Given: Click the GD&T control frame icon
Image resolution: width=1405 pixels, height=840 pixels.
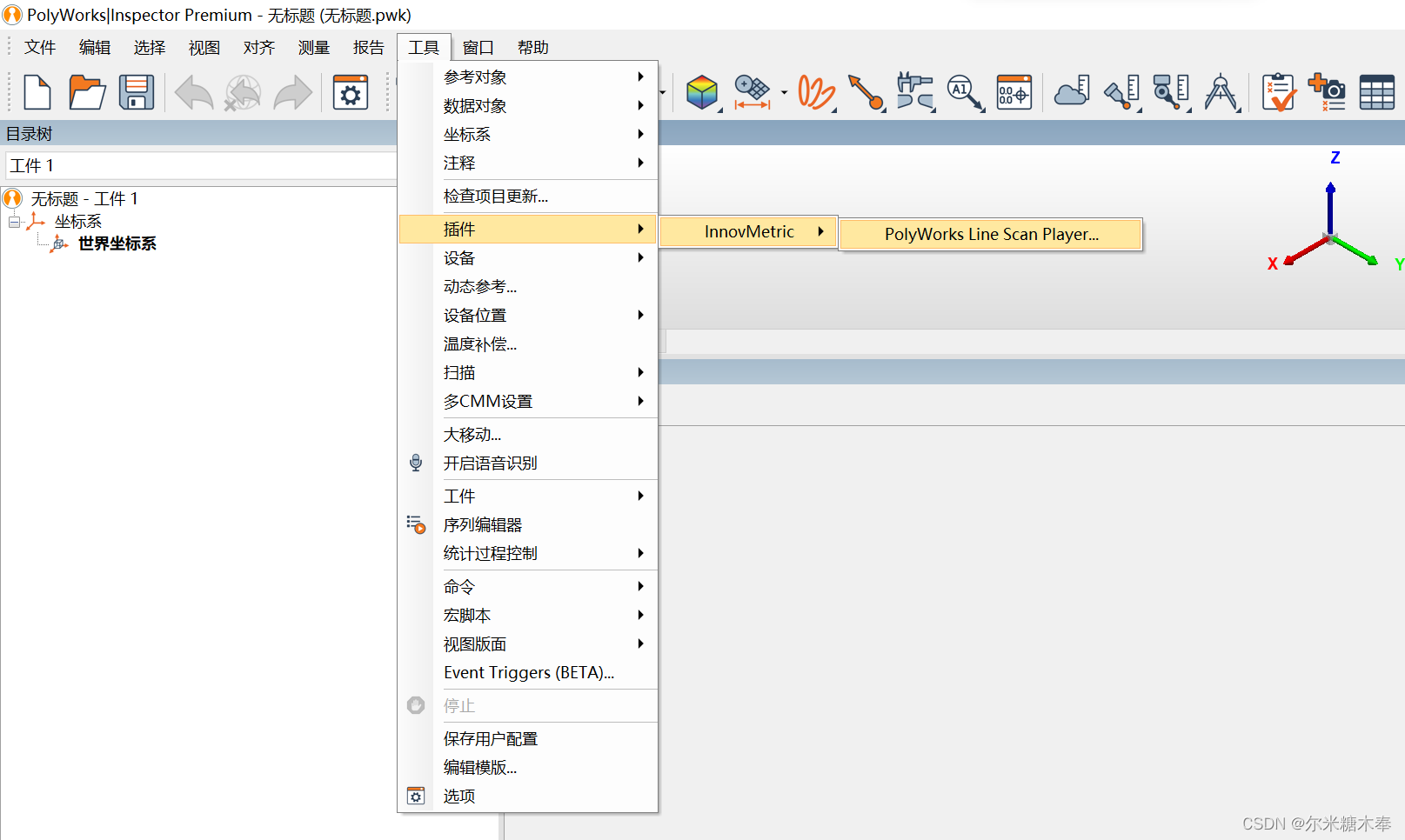Looking at the screenshot, I should pos(1014,92).
